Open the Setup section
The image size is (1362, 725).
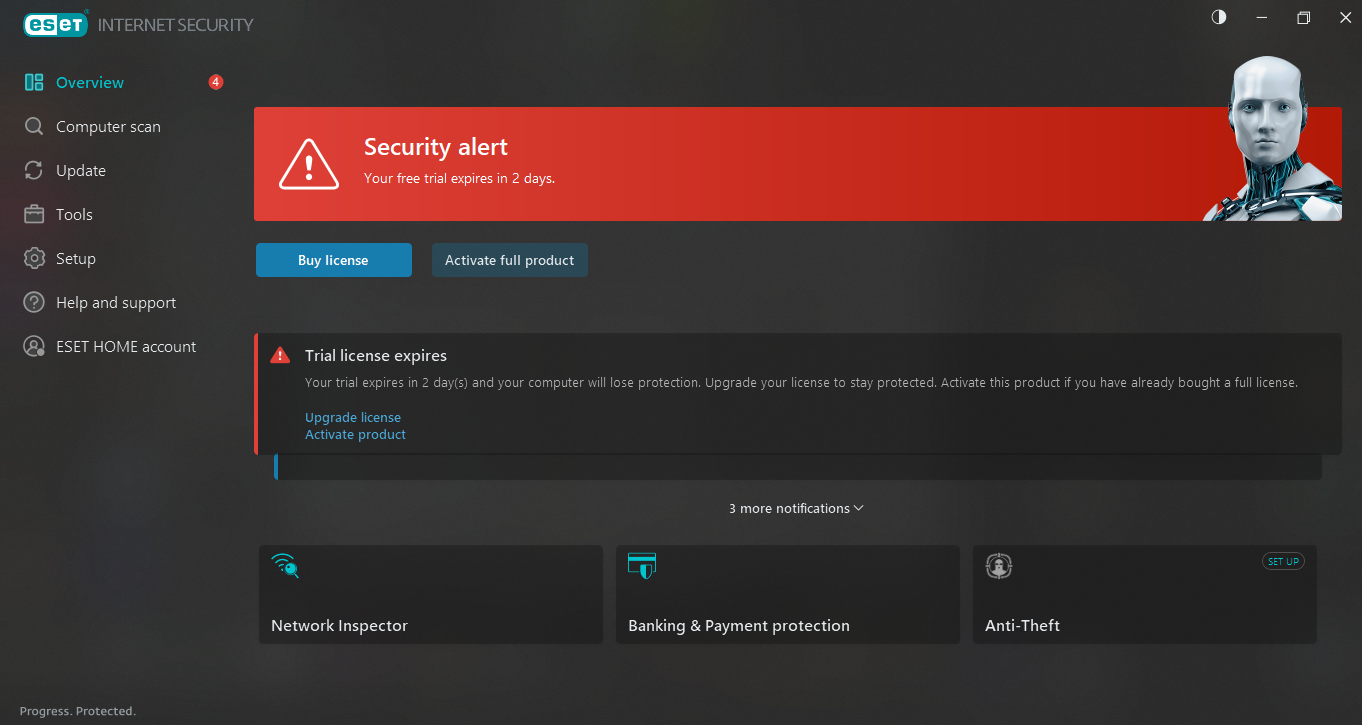[76, 259]
